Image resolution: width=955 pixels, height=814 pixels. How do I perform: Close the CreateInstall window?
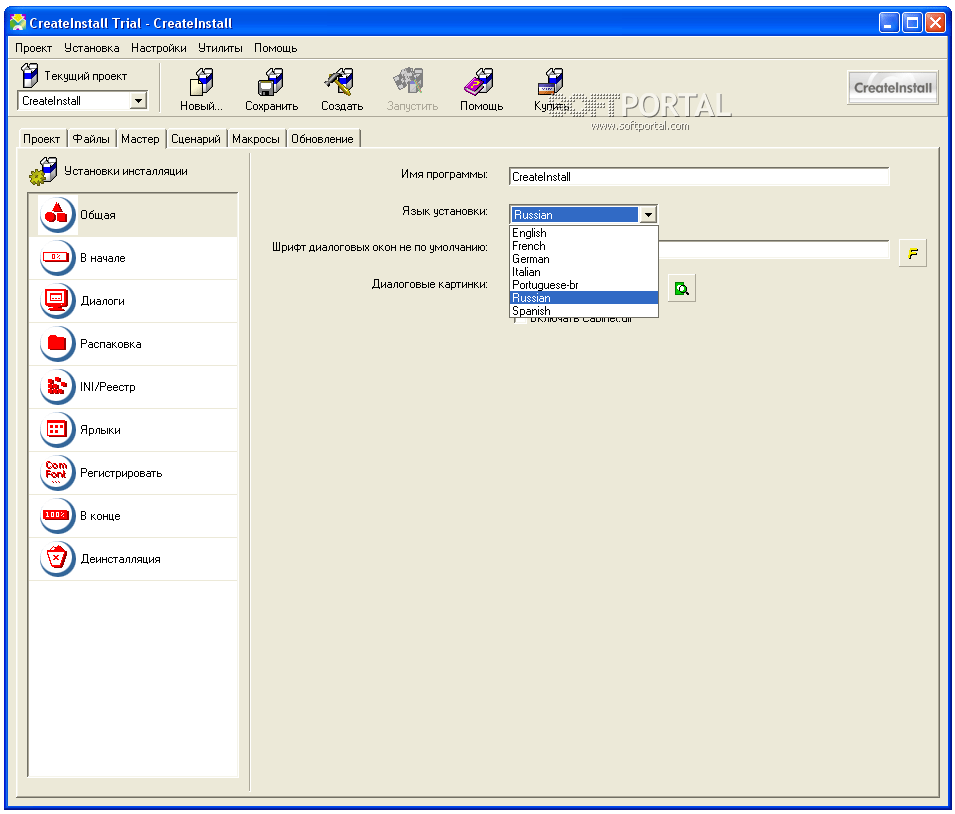[935, 23]
